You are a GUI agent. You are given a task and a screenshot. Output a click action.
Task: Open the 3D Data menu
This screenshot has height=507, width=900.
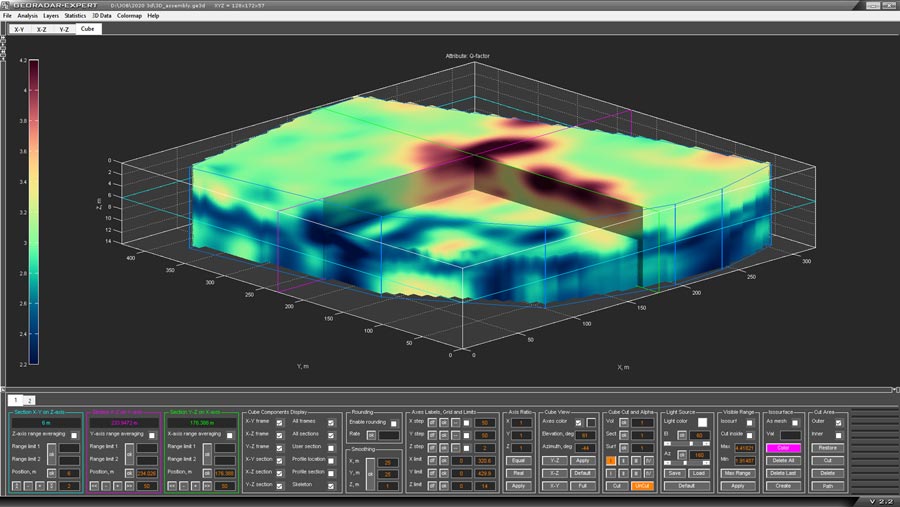click(x=101, y=16)
